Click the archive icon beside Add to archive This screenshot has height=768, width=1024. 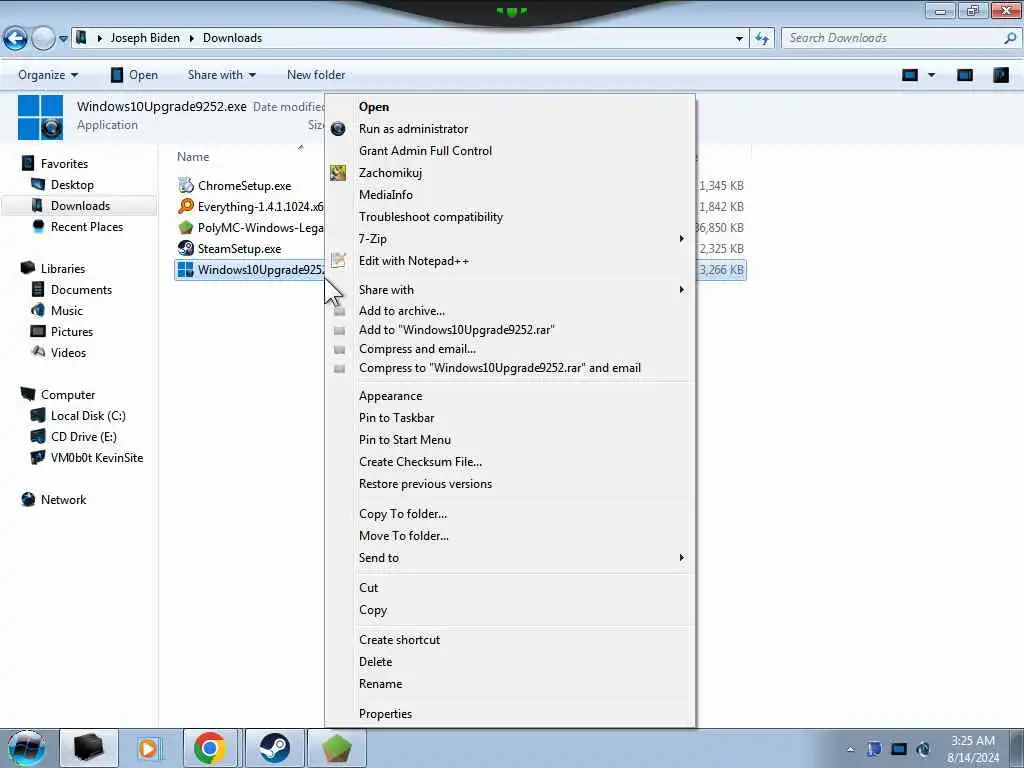click(339, 312)
